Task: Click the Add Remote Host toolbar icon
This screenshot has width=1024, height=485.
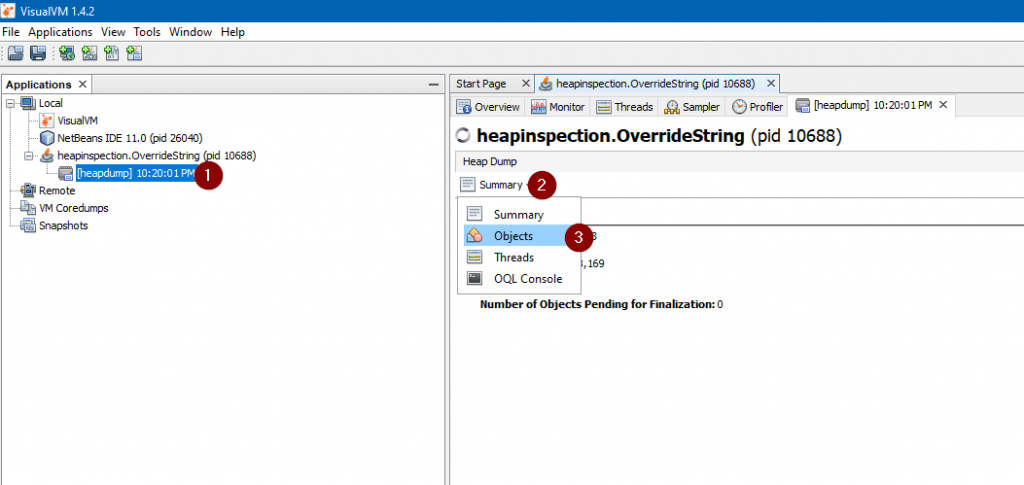Action: tap(67, 54)
